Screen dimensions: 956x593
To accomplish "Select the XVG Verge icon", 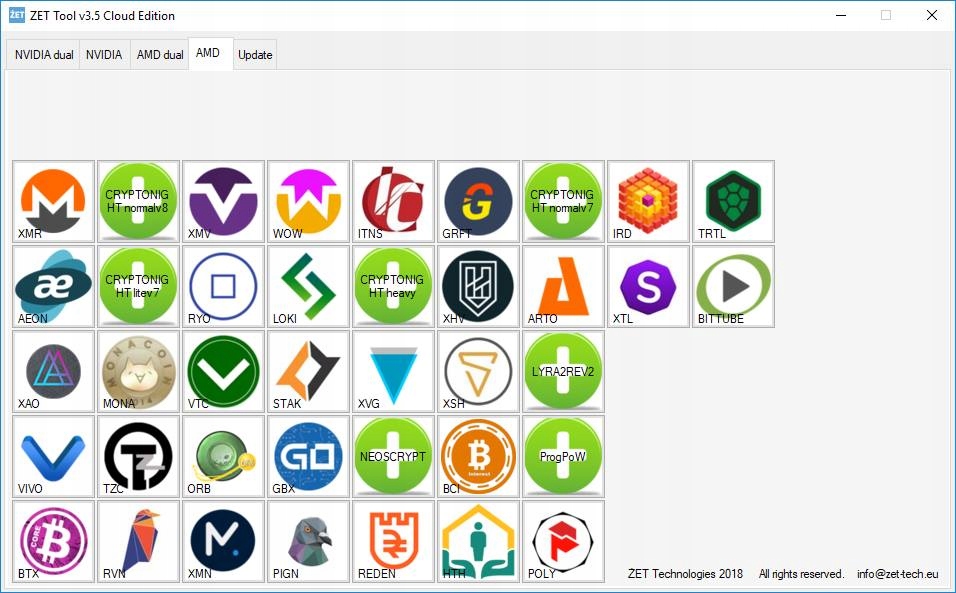I will pos(393,372).
